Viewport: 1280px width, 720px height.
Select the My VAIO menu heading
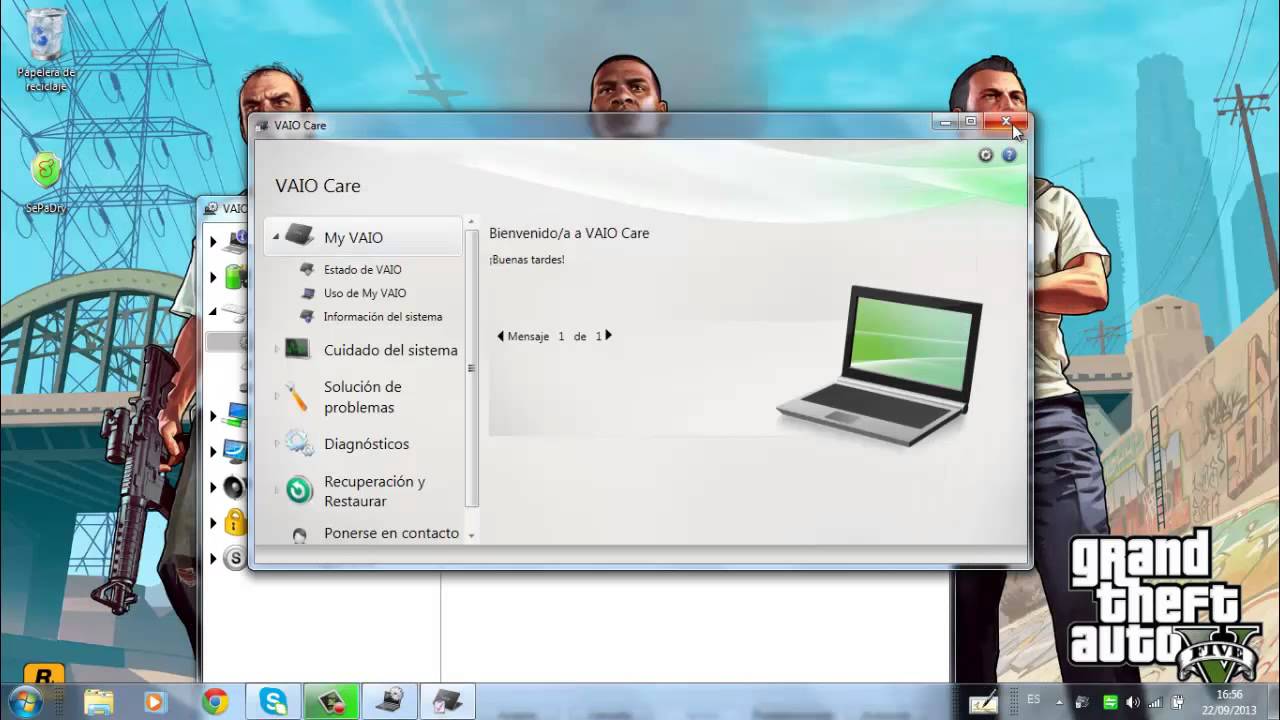pyautogui.click(x=353, y=238)
